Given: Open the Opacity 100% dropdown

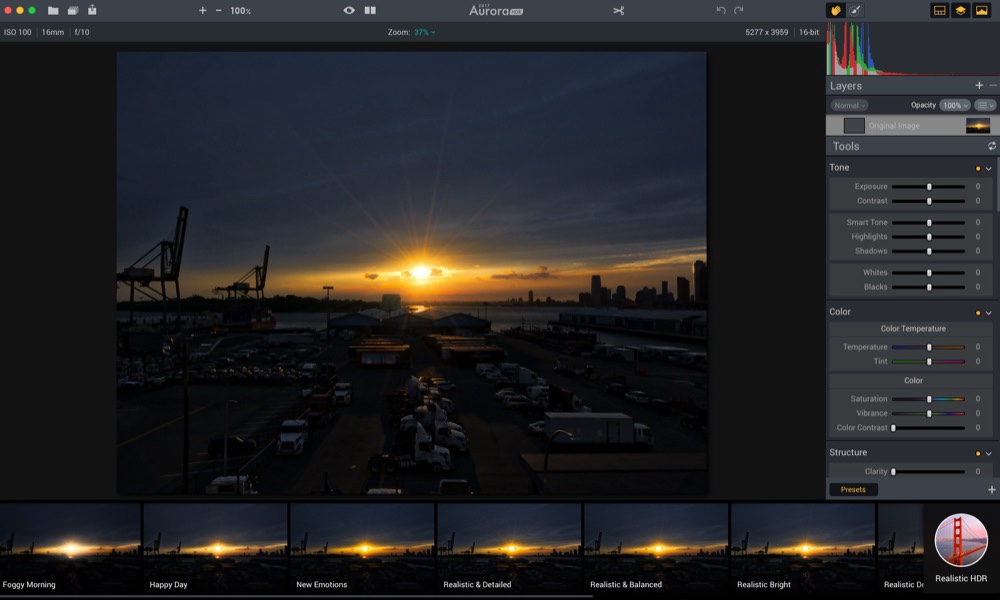Looking at the screenshot, I should click(x=955, y=105).
